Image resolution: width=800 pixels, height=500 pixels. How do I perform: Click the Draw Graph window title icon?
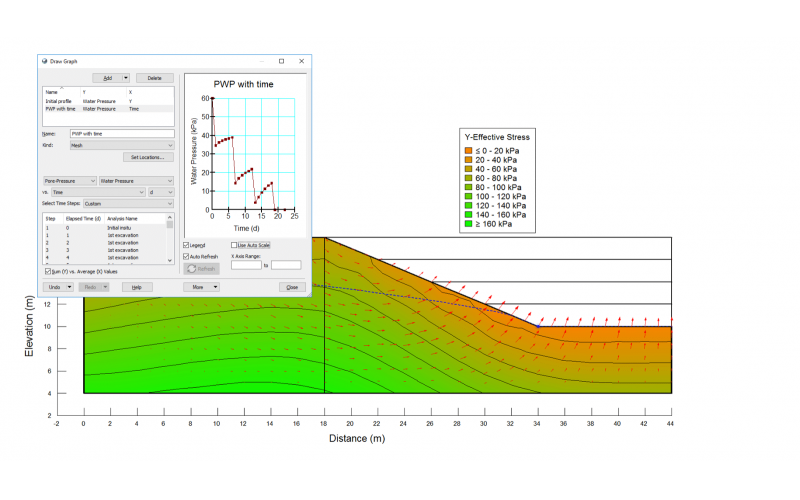[43, 61]
